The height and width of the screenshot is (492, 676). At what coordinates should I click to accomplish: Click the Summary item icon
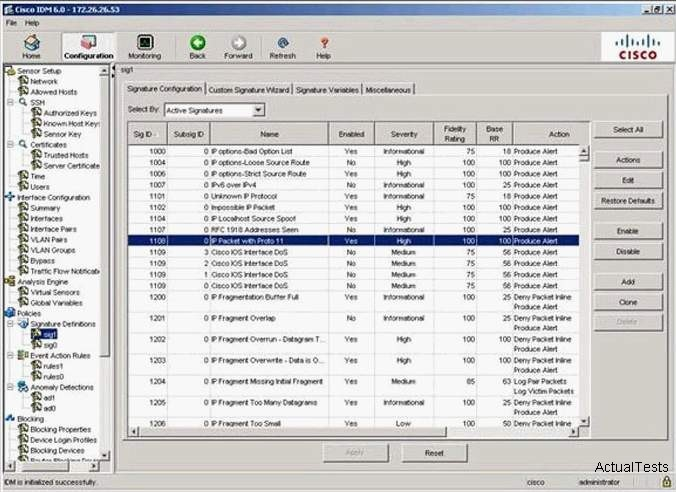pyautogui.click(x=23, y=207)
